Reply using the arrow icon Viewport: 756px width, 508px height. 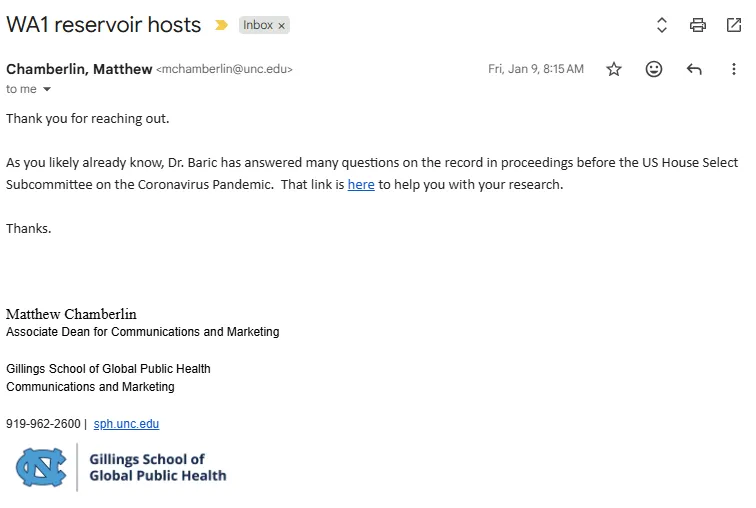pyautogui.click(x=694, y=69)
